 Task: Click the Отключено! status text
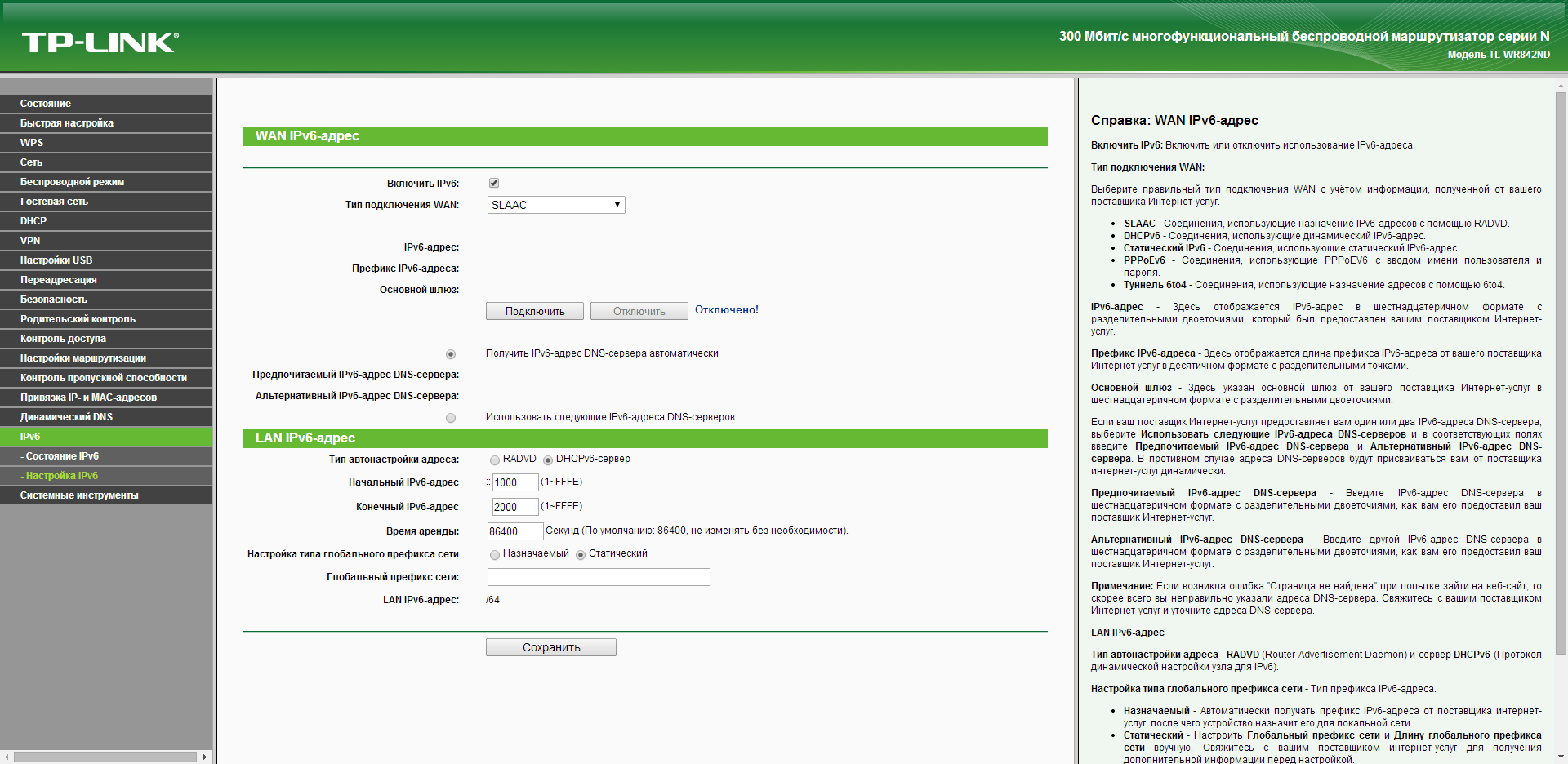(727, 310)
